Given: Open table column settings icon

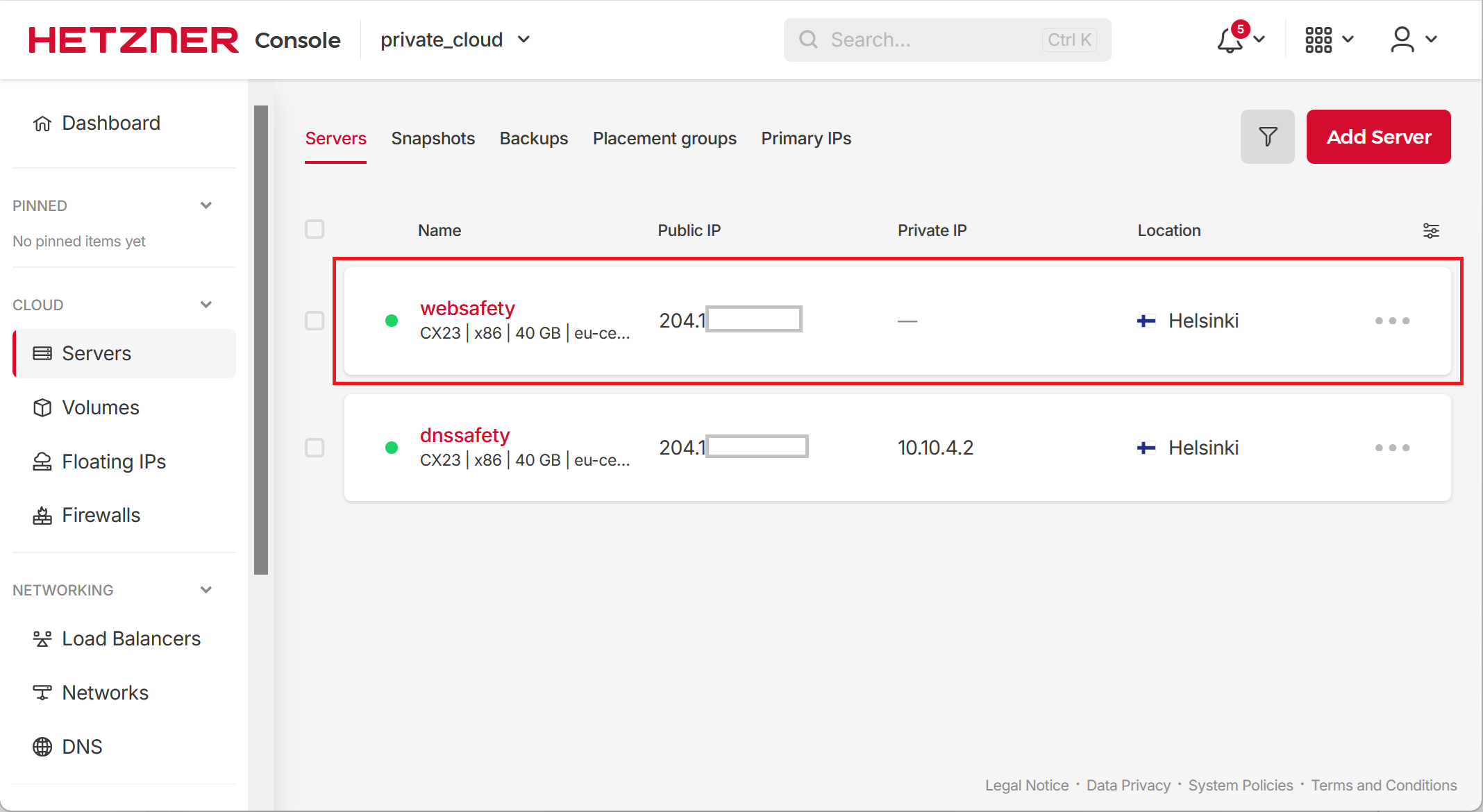Looking at the screenshot, I should coord(1431,230).
